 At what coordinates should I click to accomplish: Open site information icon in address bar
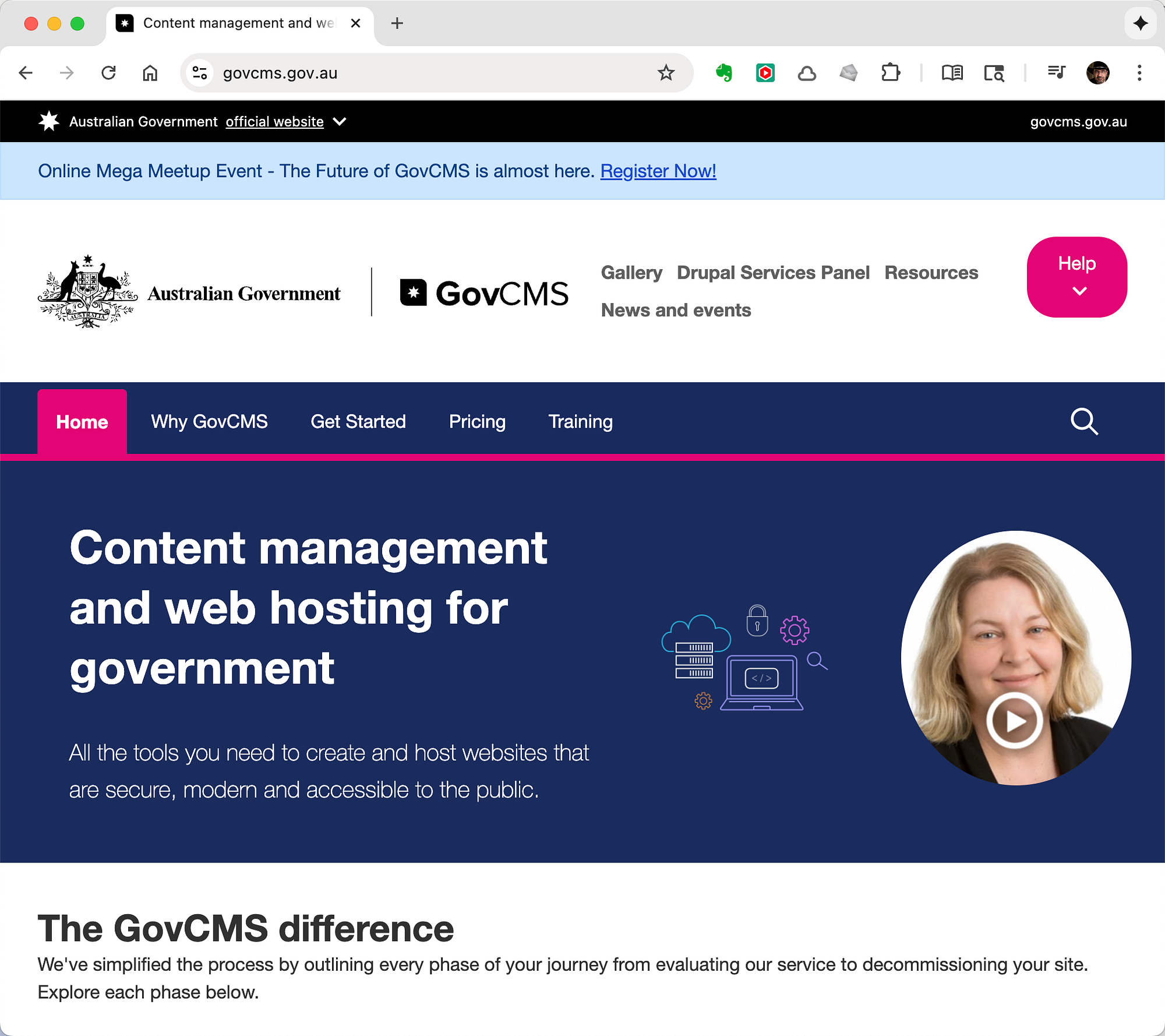tap(200, 73)
